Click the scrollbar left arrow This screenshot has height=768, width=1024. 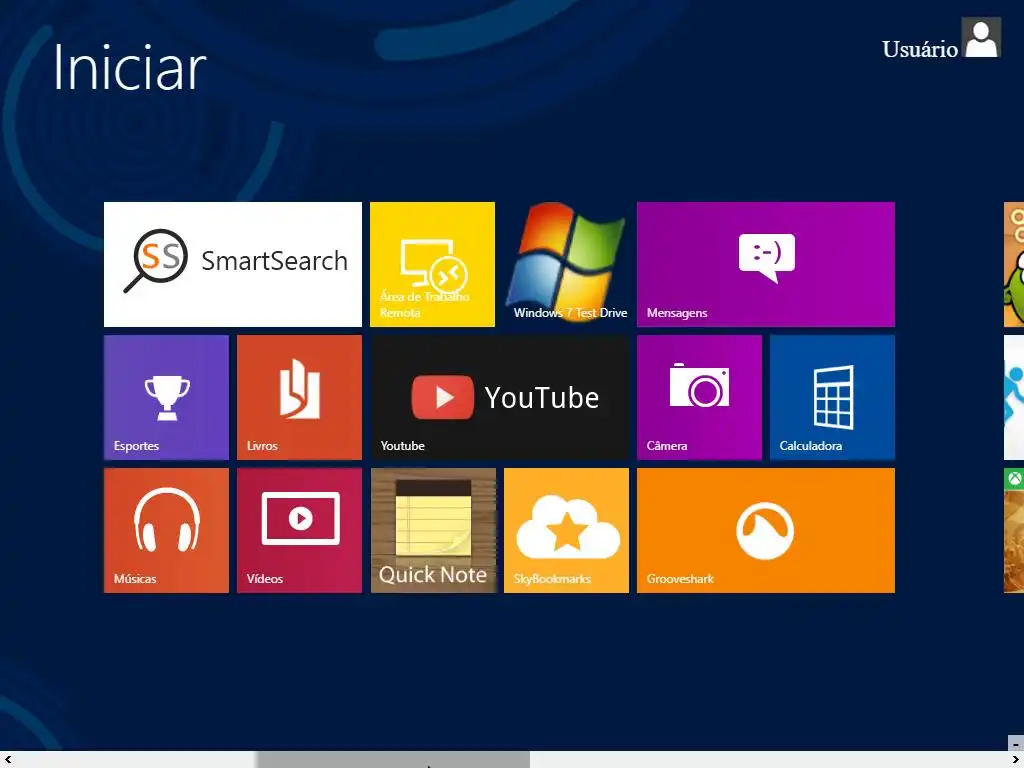click(x=8, y=760)
